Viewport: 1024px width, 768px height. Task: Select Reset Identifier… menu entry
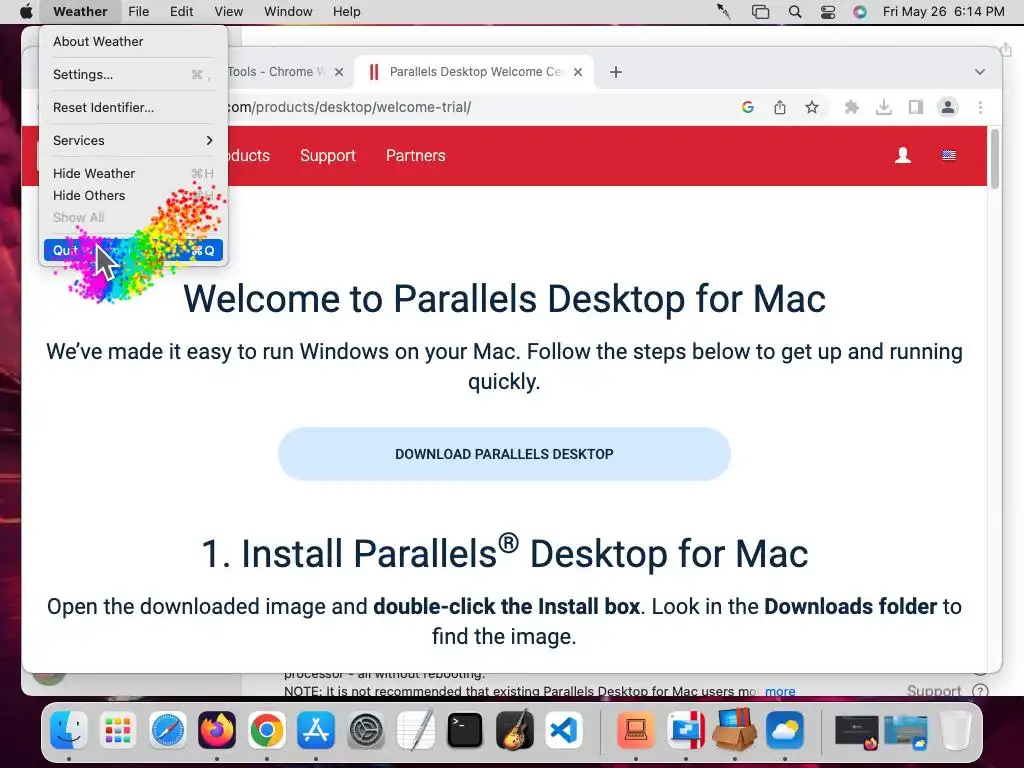(133, 107)
